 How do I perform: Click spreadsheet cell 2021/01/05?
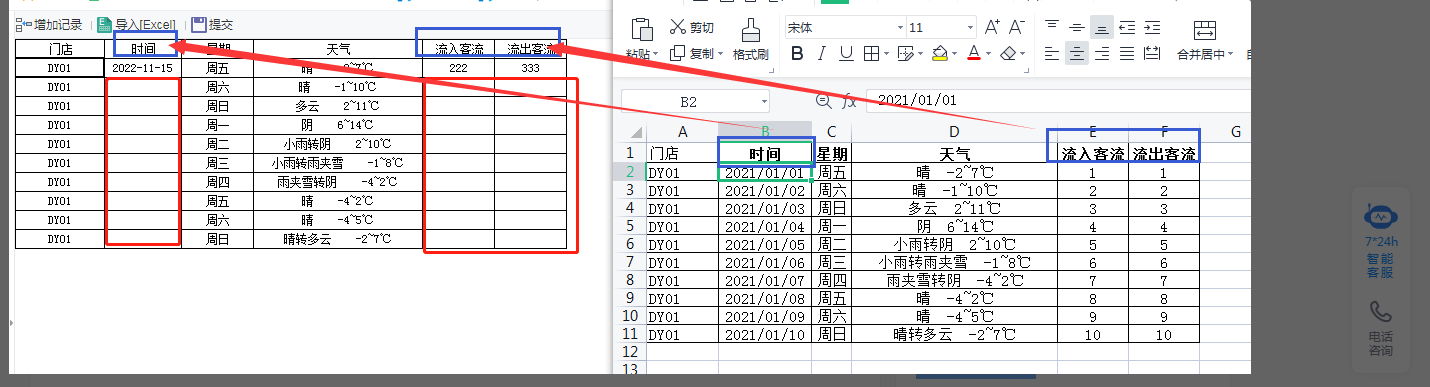coord(765,244)
